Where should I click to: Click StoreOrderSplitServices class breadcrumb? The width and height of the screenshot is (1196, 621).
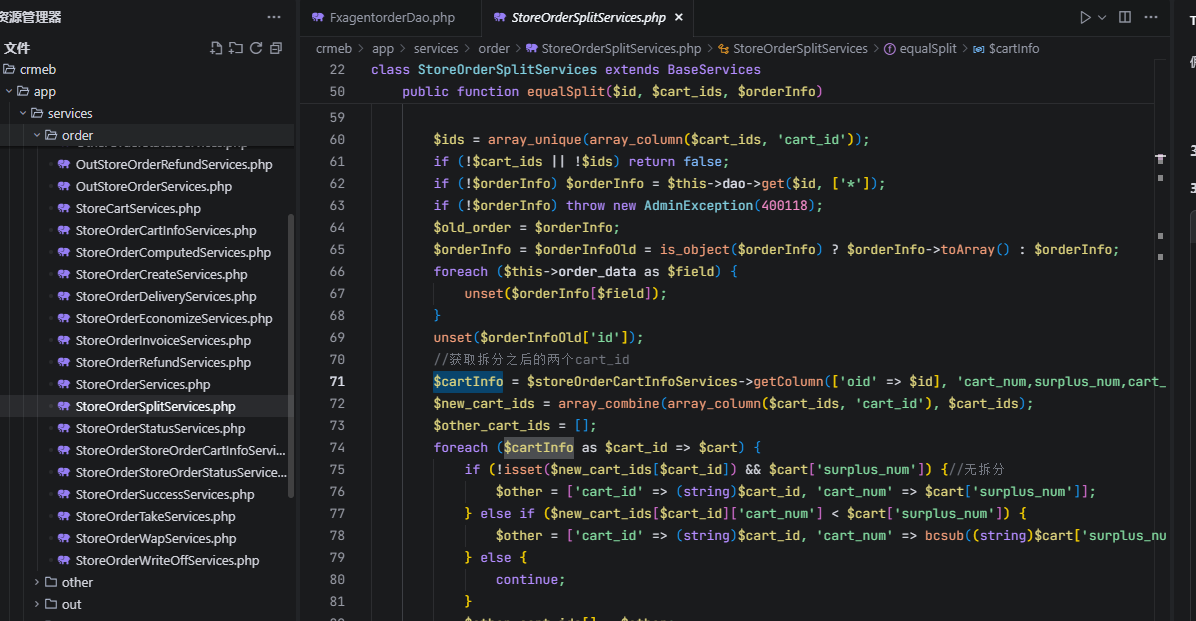pos(793,49)
